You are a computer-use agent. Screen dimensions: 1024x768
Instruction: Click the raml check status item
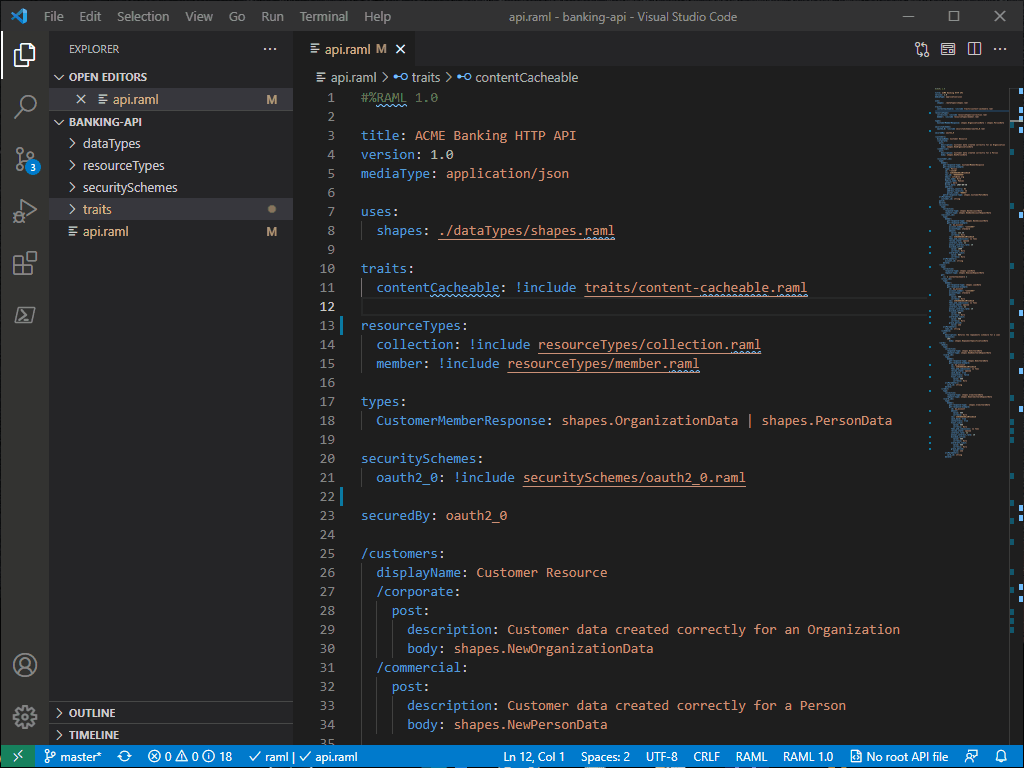(269, 756)
